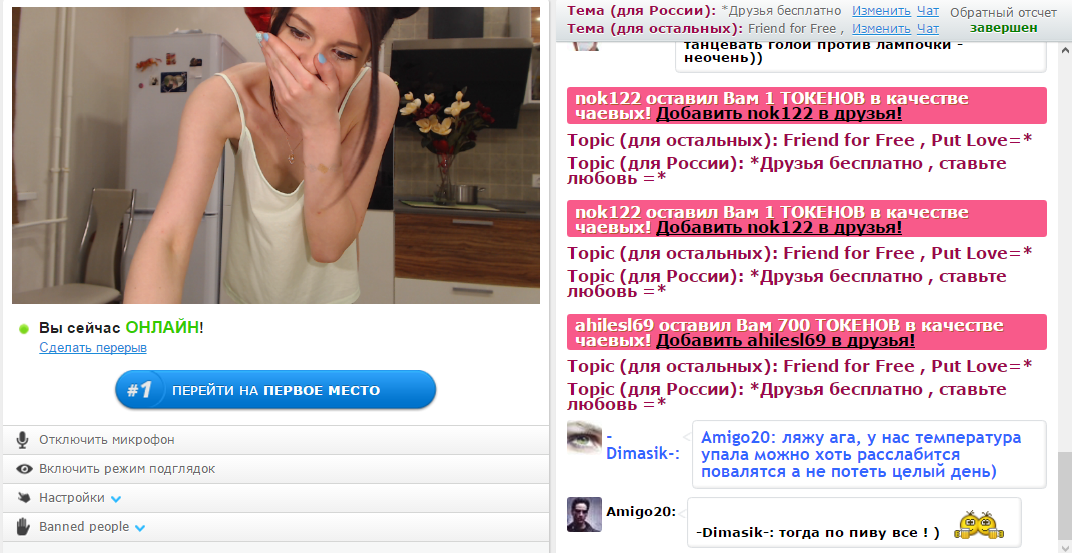Click the hand icon for Banned people

pyautogui.click(x=23, y=526)
